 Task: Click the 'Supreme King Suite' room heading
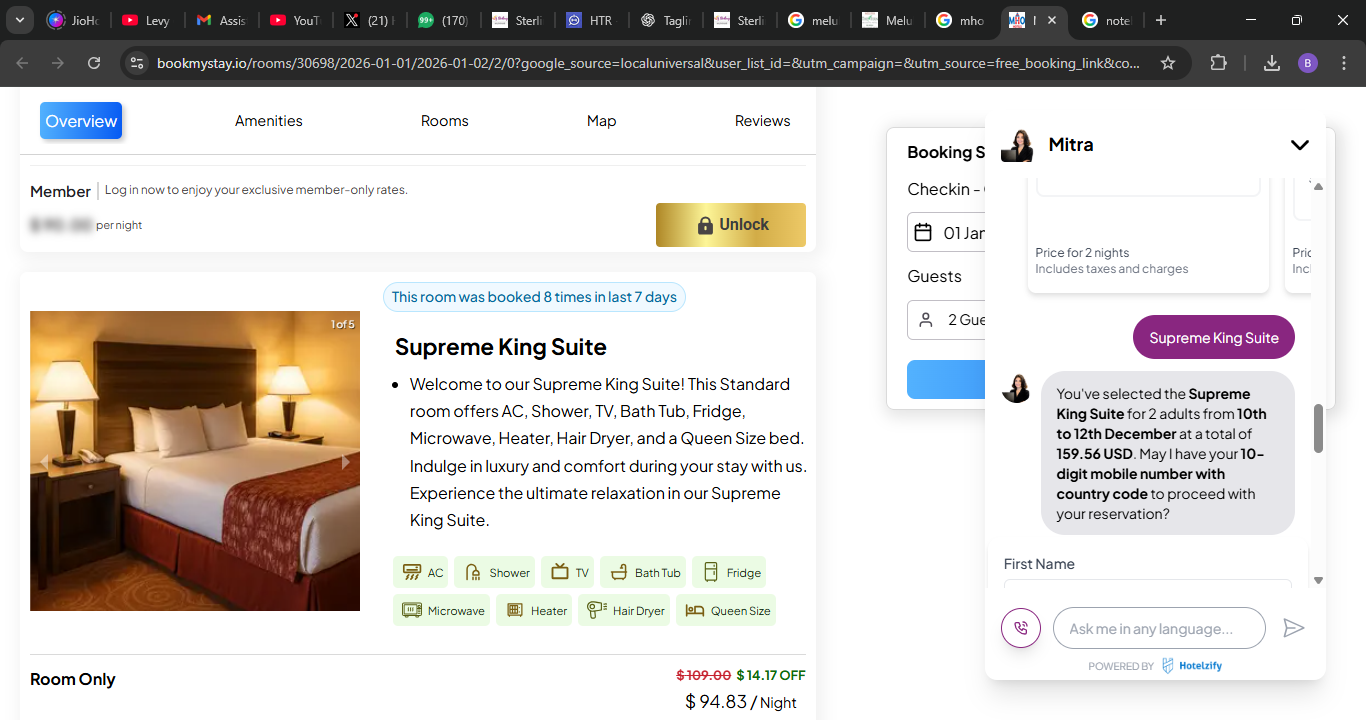coord(501,347)
